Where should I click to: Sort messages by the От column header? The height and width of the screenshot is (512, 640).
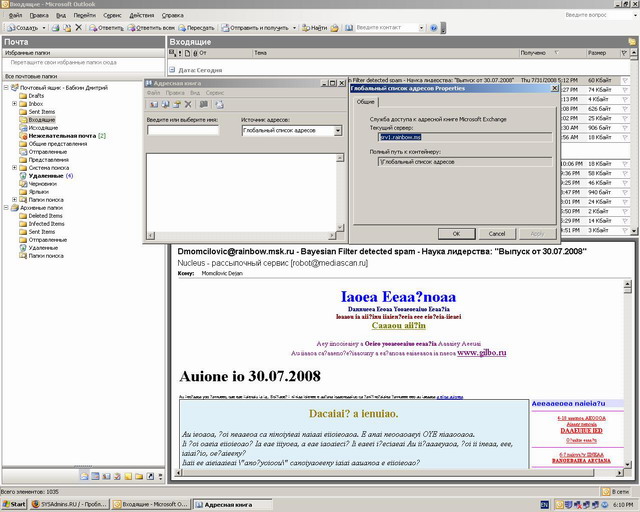pyautogui.click(x=224, y=53)
